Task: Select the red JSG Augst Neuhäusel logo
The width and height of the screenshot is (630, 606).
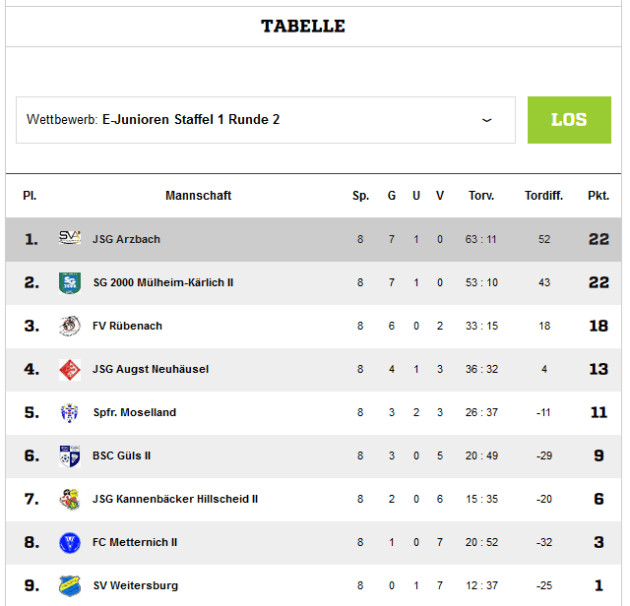Action: [70, 369]
